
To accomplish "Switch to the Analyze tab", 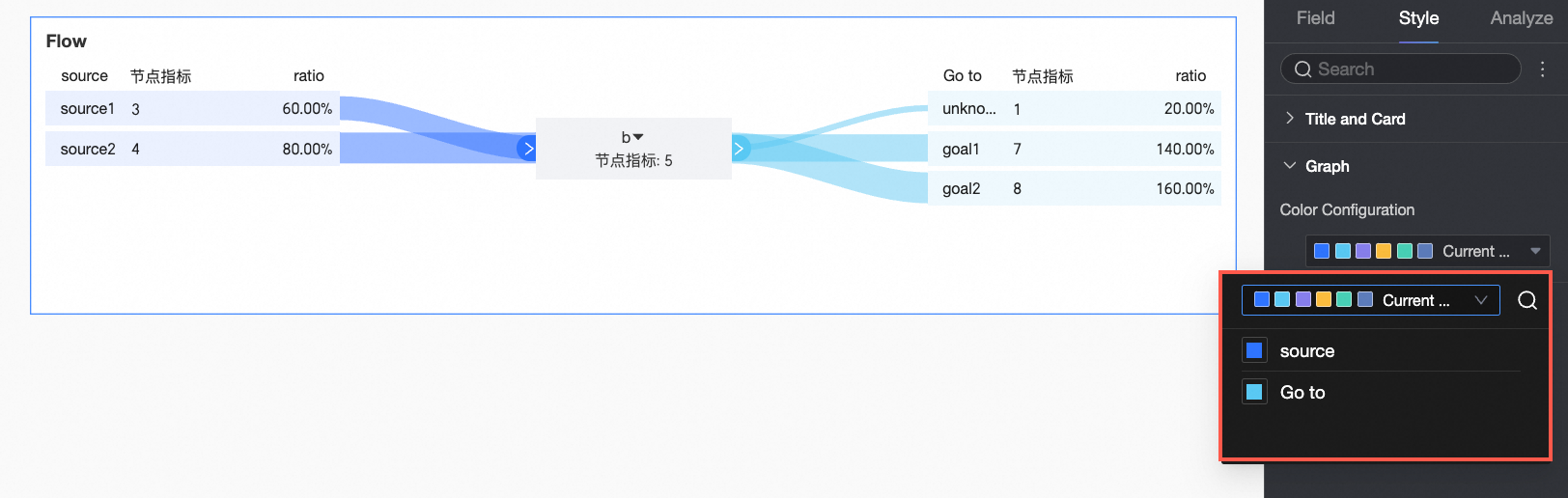I will click(x=1521, y=18).
